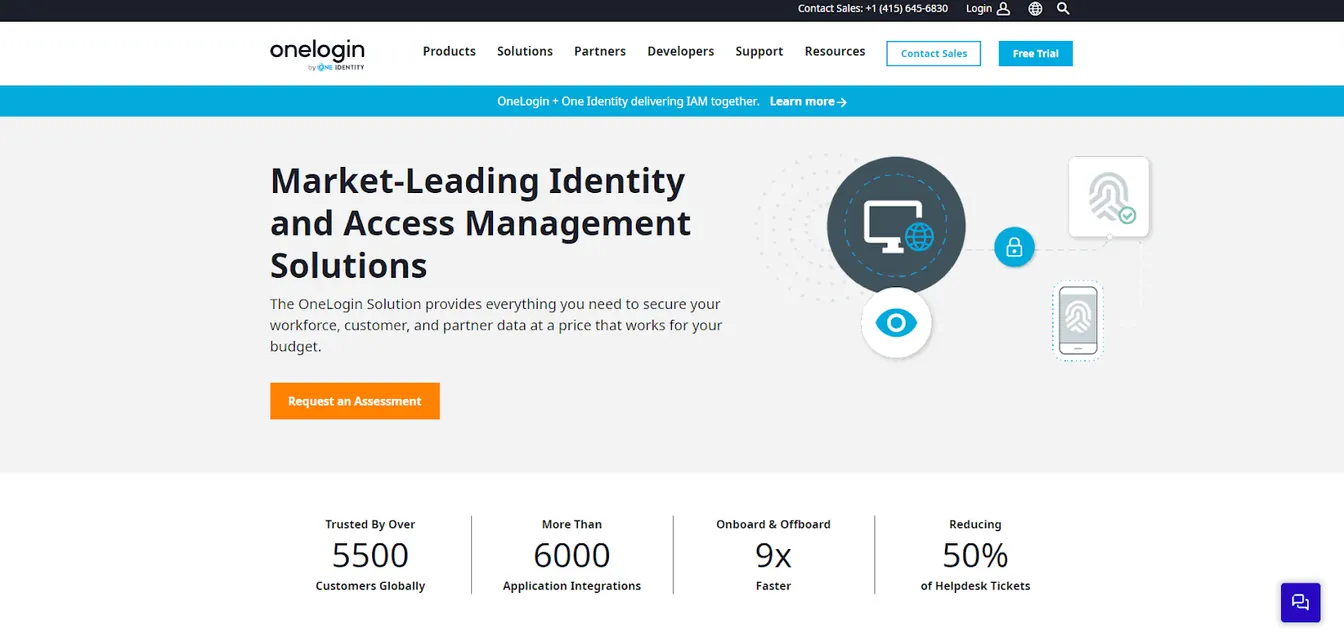The height and width of the screenshot is (633, 1344).
Task: Click the fingerprint verified card icon
Action: point(1108,197)
